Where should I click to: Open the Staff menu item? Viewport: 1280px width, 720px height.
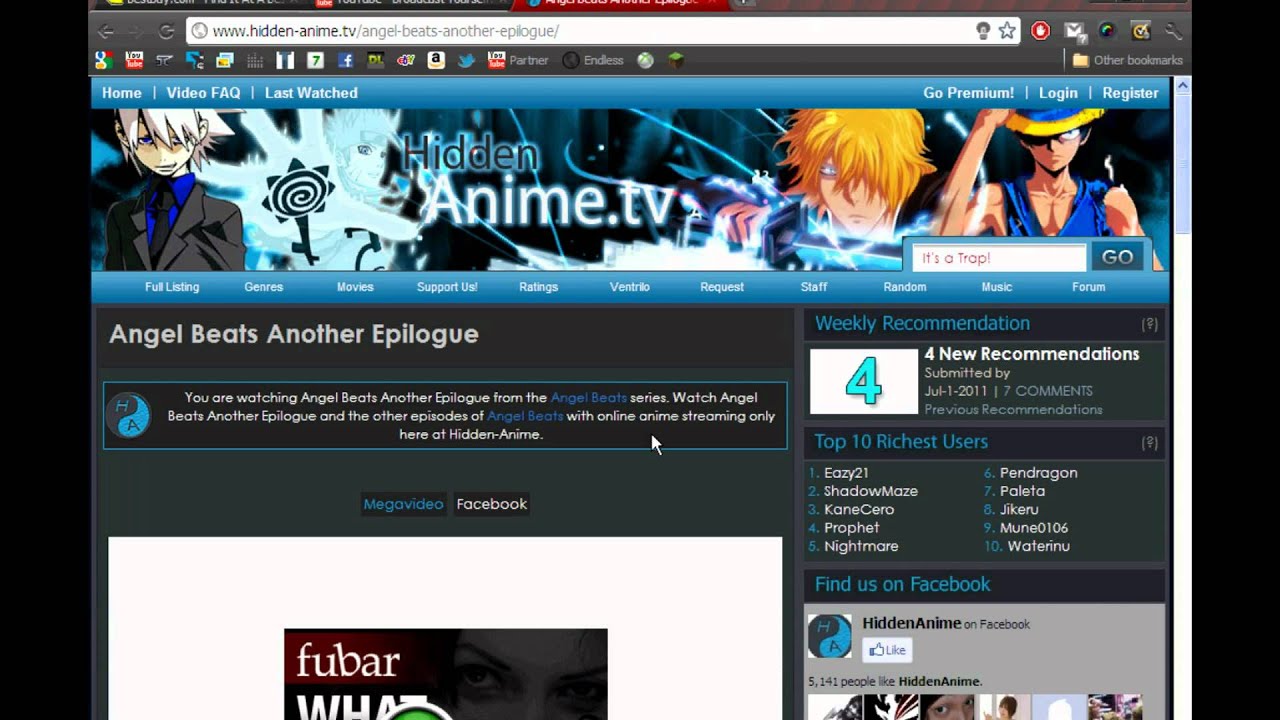point(814,287)
